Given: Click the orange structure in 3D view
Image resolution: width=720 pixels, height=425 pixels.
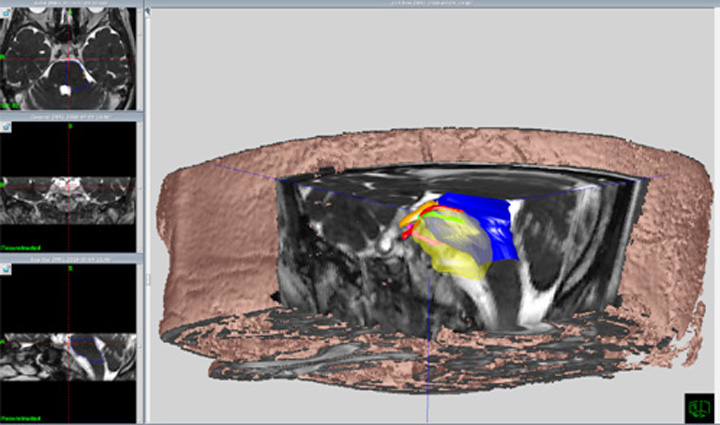Looking at the screenshot, I should (417, 214).
